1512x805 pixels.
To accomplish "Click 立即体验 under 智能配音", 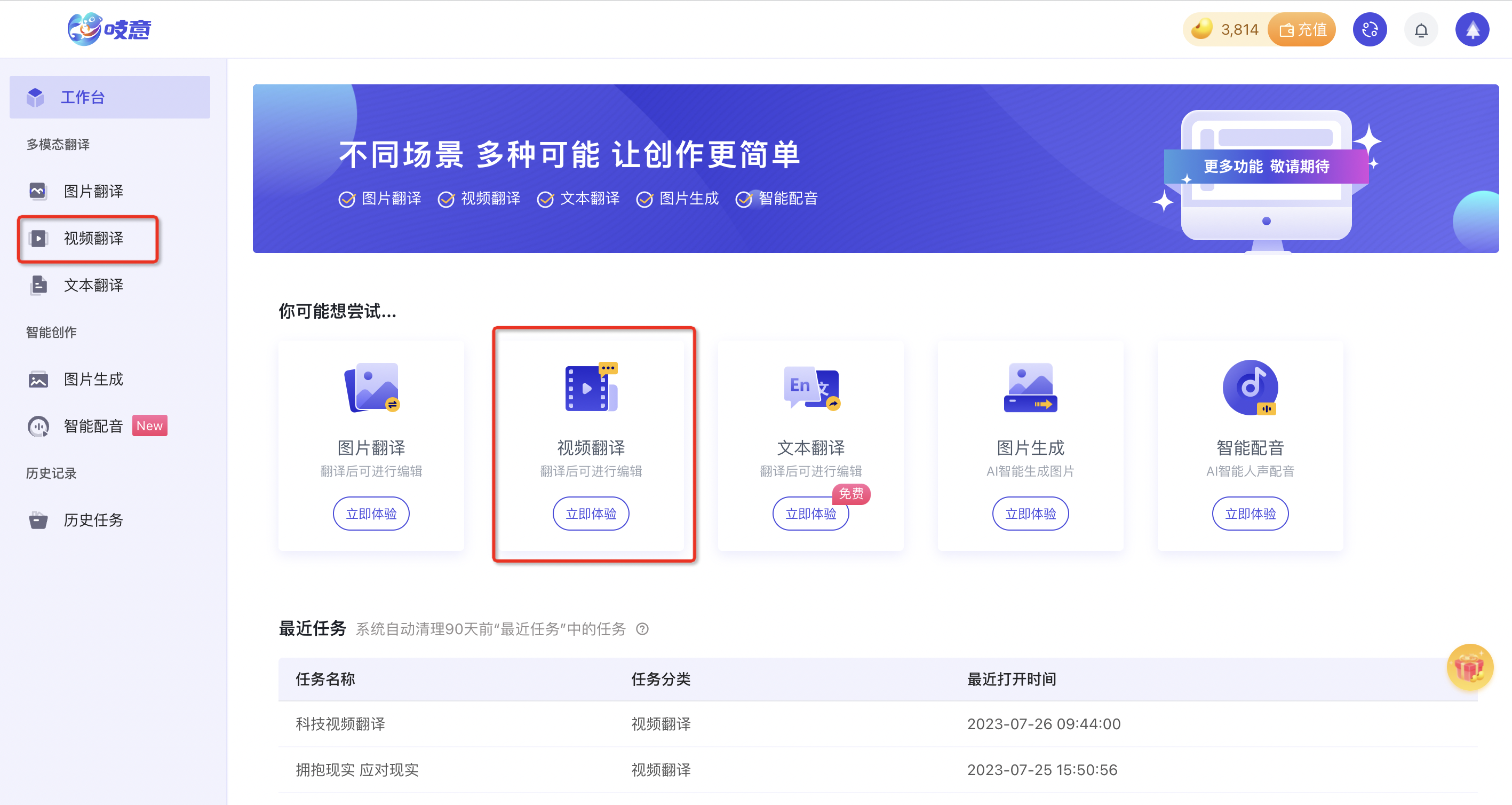I will [1250, 514].
